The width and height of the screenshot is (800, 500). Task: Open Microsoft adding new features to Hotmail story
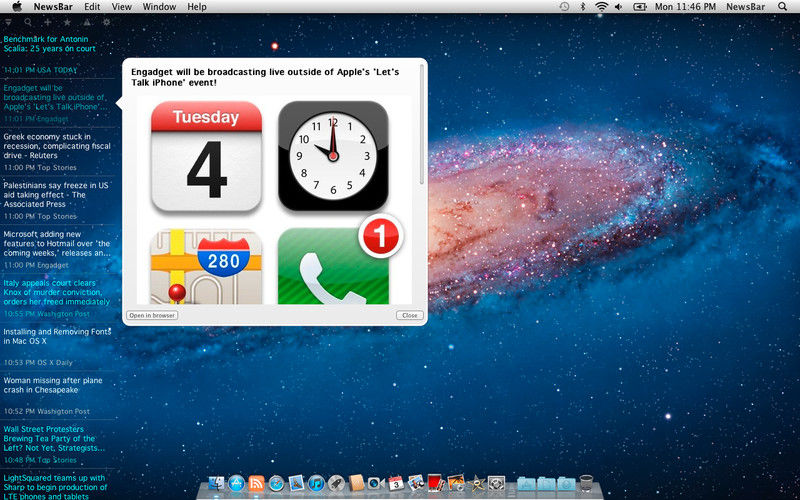click(57, 244)
